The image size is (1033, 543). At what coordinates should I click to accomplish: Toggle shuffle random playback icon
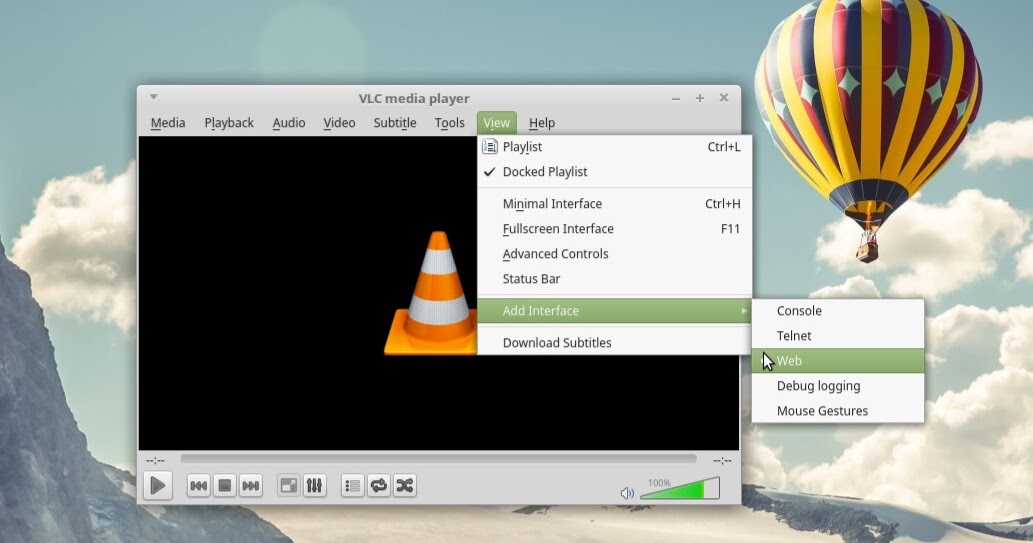coord(404,486)
